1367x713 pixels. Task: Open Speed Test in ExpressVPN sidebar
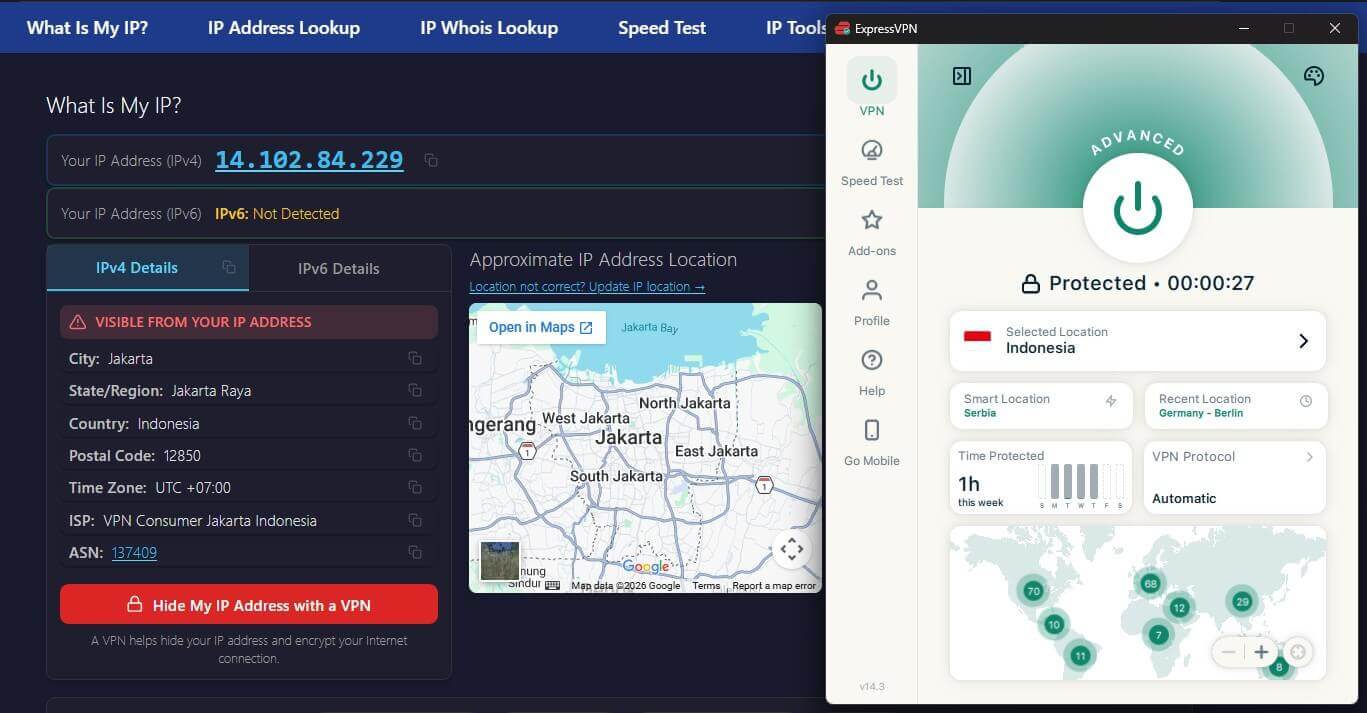point(871,162)
